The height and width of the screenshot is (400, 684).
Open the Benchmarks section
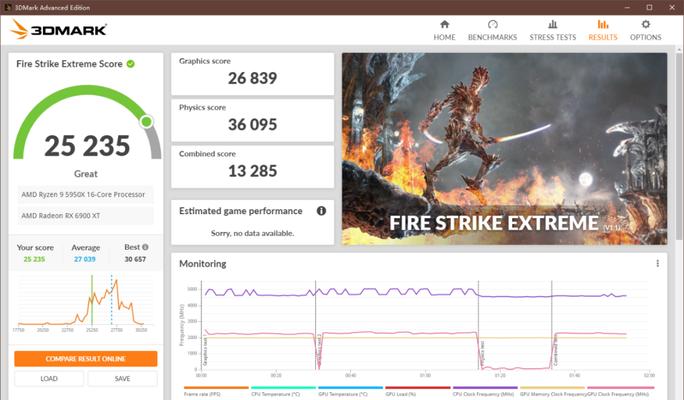(492, 30)
